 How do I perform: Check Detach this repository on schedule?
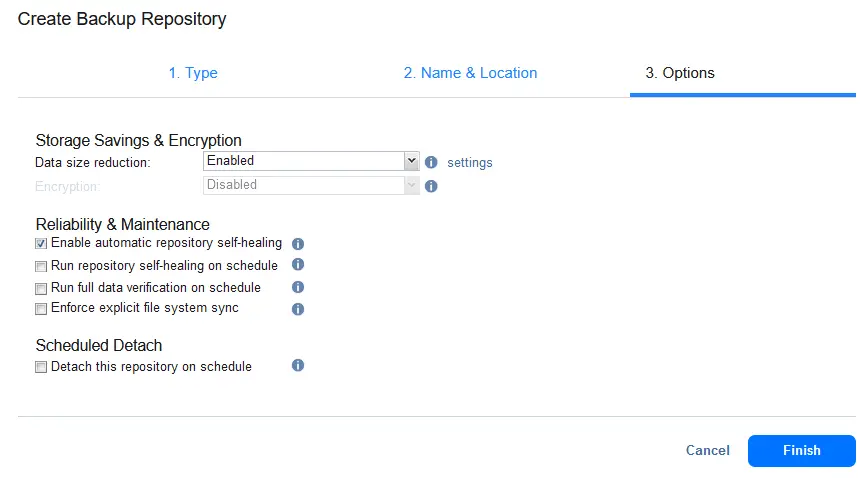pos(41,367)
